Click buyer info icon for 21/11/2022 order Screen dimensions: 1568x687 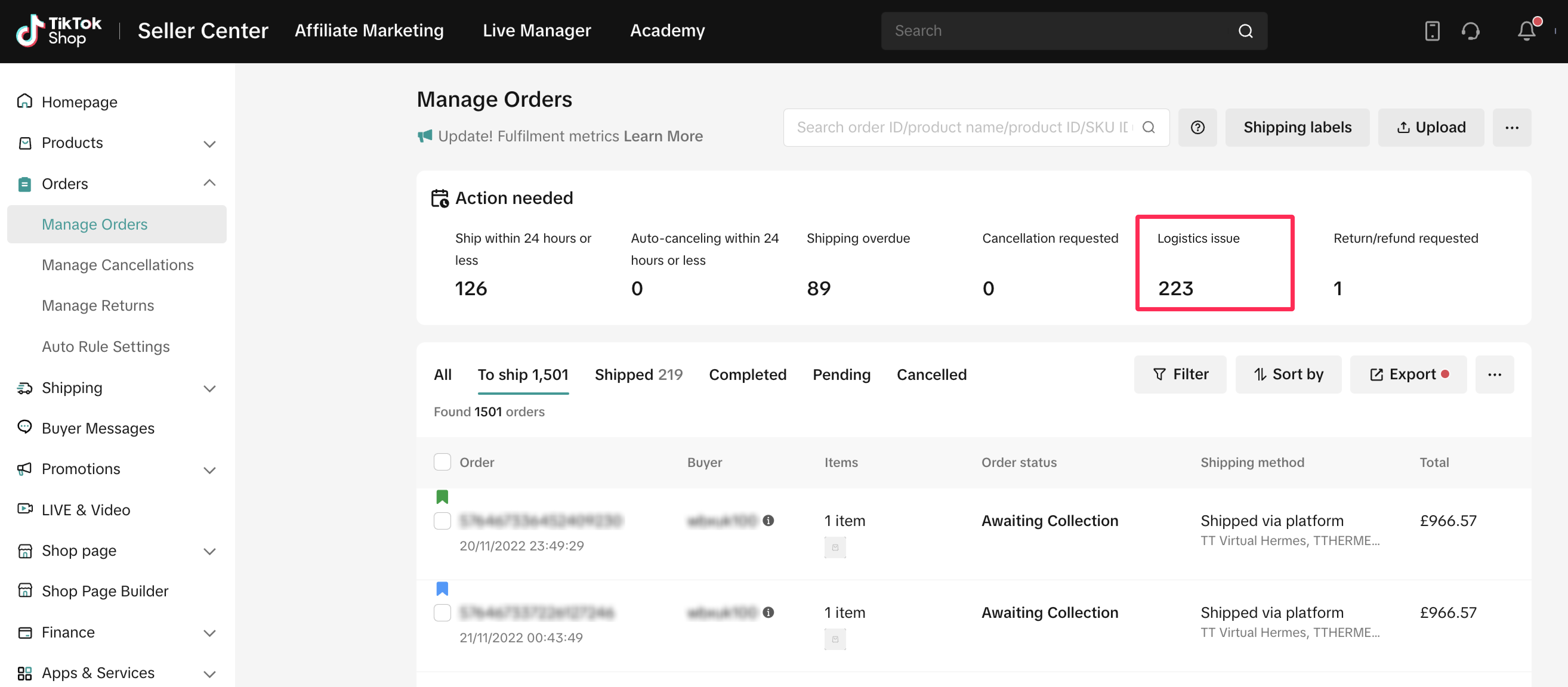click(768, 612)
